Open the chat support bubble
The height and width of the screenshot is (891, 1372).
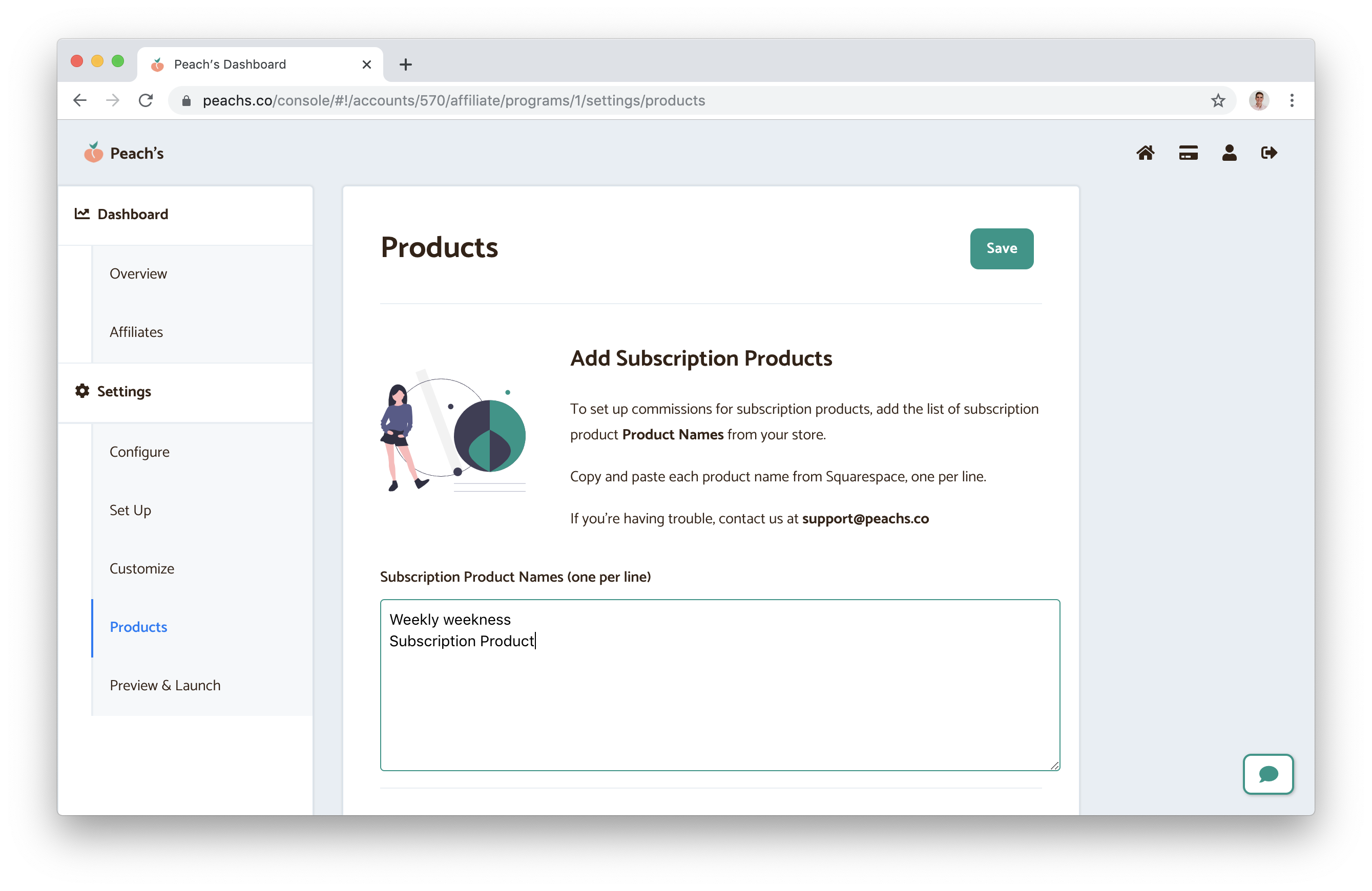[1267, 773]
